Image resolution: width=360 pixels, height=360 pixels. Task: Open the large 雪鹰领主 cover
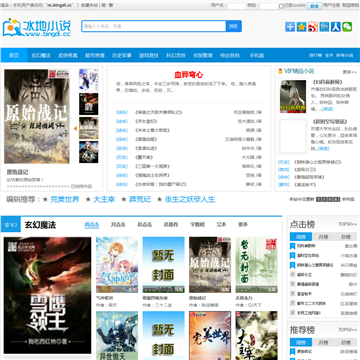click(x=47, y=295)
